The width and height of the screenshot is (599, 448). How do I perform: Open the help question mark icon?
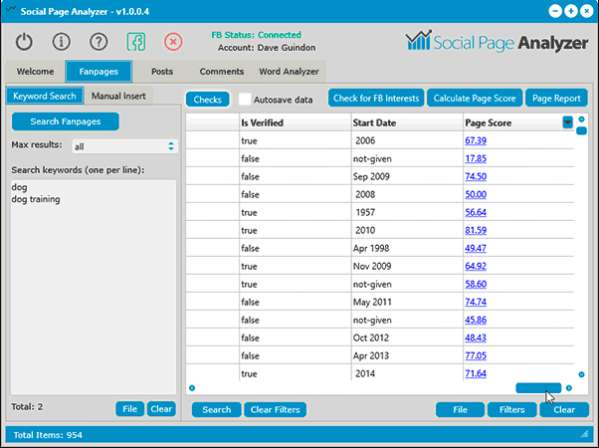(x=99, y=42)
